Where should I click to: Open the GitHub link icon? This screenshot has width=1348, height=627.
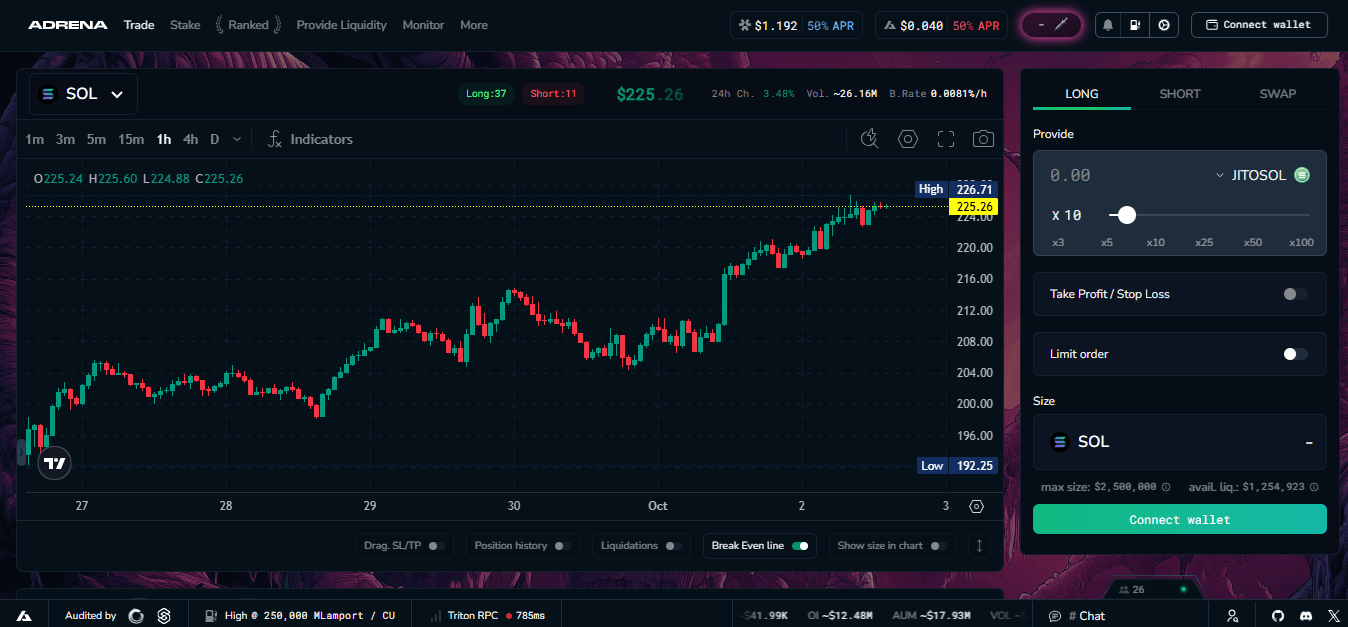[x=1278, y=616]
